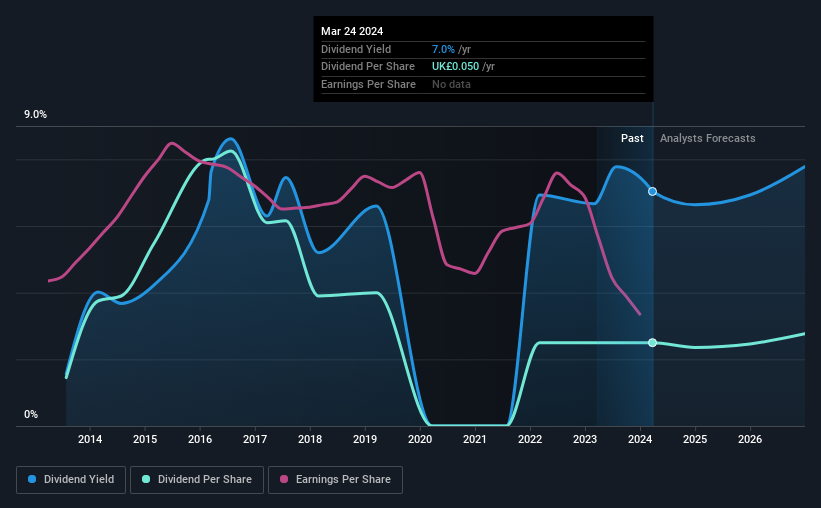821x508 pixels.
Task: Click the 2015 x-axis label
Action: pyautogui.click(x=145, y=439)
